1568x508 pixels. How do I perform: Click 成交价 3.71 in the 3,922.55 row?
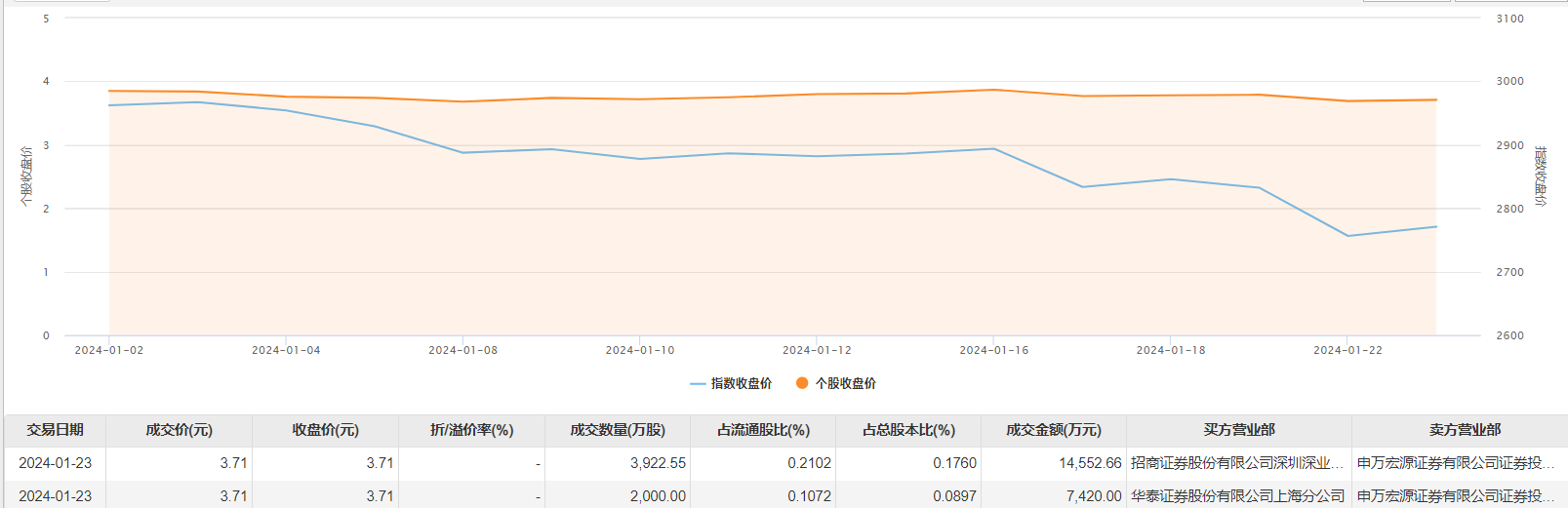(x=233, y=463)
